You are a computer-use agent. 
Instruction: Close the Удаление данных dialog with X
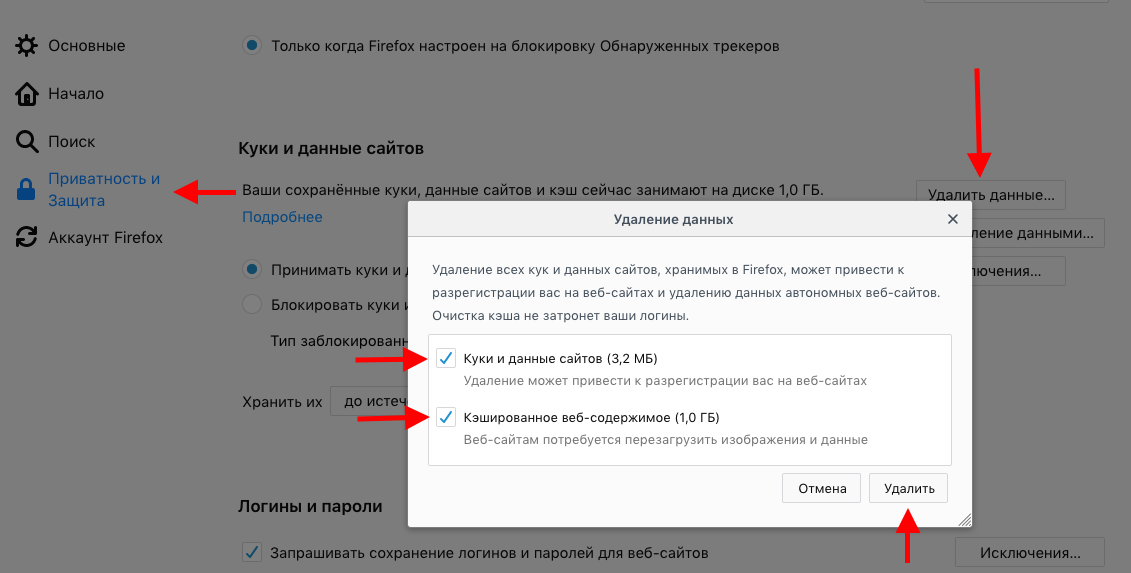coord(953,219)
